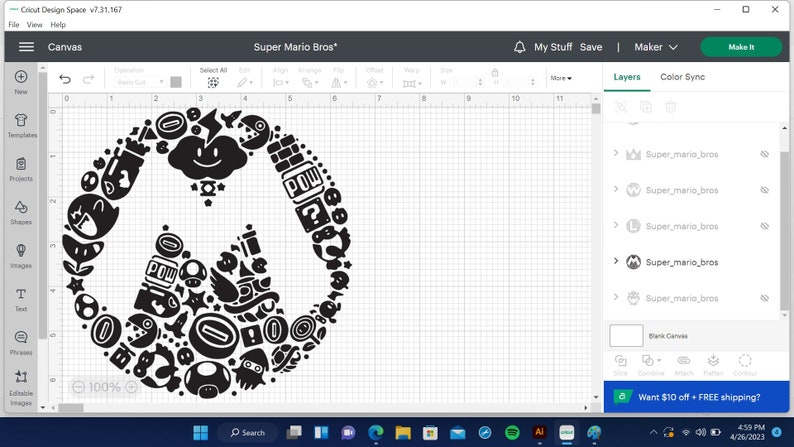Show the L-icon Super_mario_bros layer
This screenshot has height=447, width=794.
click(765, 226)
